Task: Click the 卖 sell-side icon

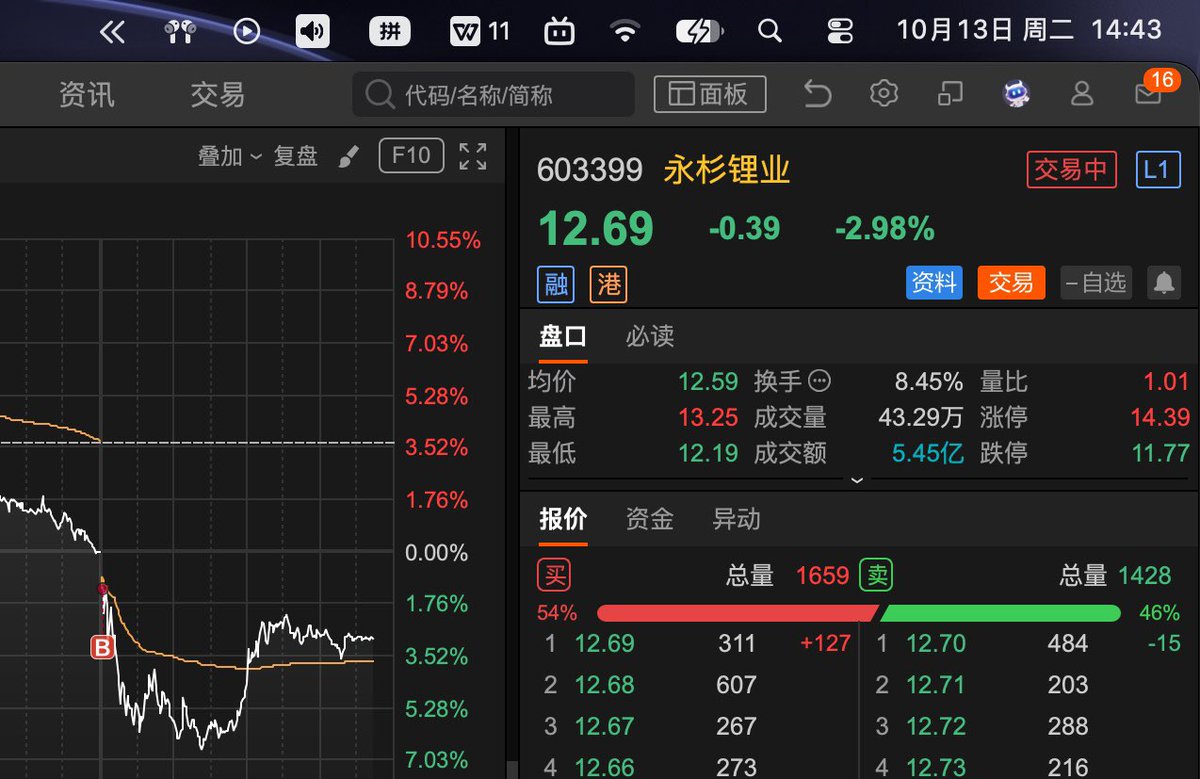Action: (877, 575)
